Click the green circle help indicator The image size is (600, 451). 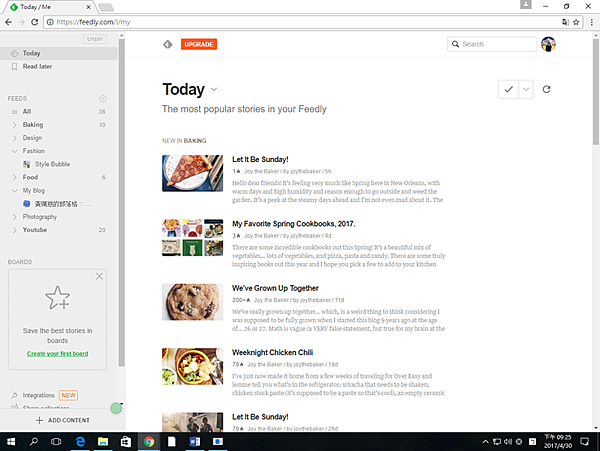[116, 408]
